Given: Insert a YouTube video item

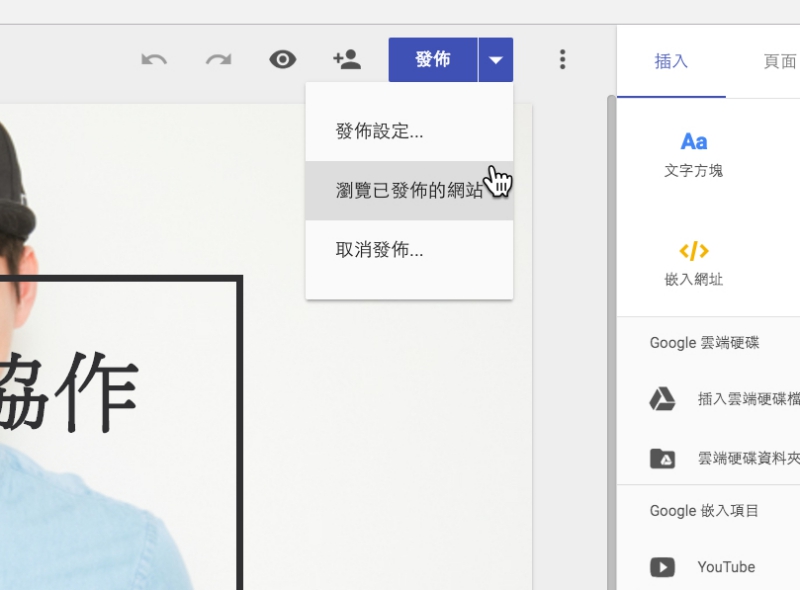Looking at the screenshot, I should click(x=725, y=567).
